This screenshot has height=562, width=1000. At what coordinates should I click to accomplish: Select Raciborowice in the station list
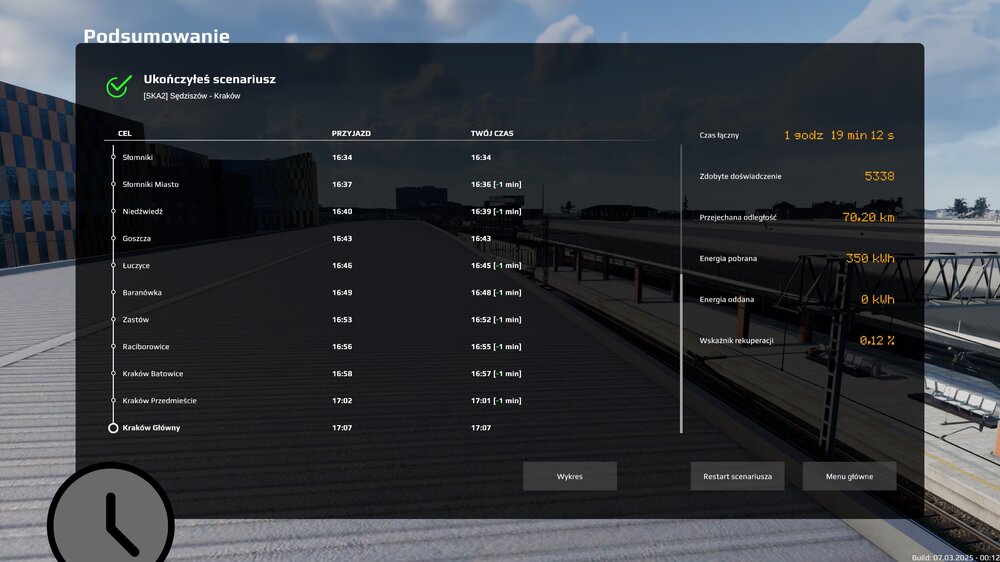click(x=145, y=346)
